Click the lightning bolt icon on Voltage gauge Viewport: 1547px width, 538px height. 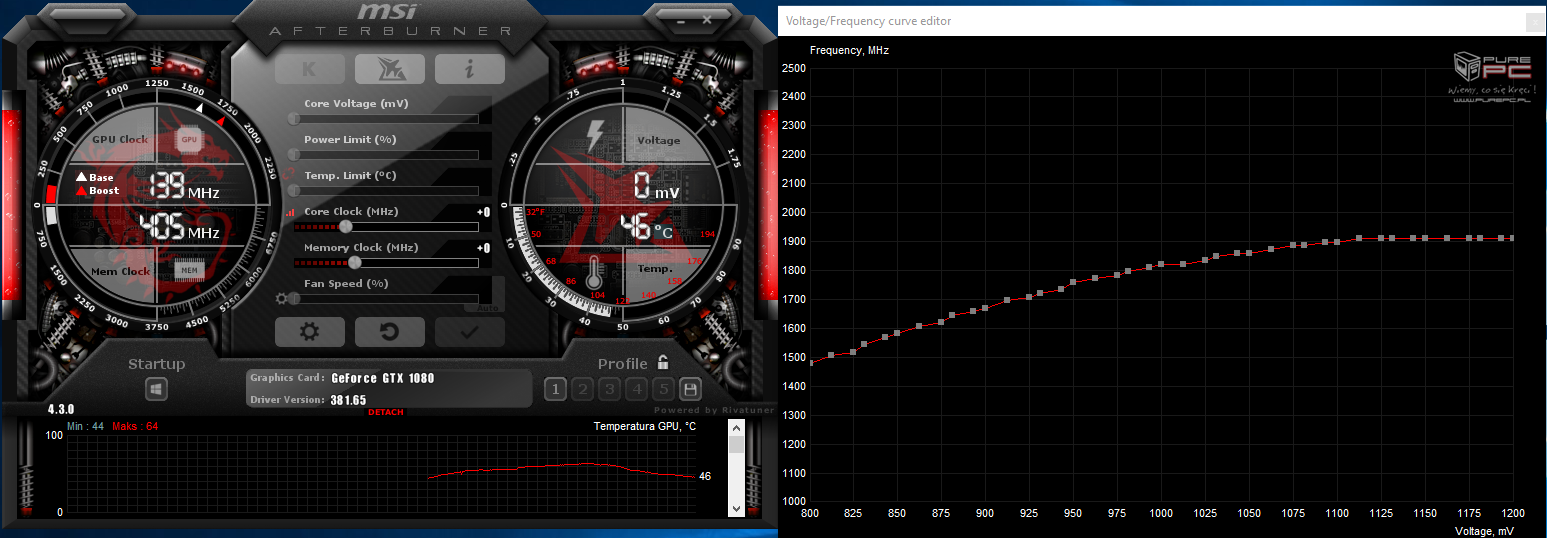(x=596, y=134)
